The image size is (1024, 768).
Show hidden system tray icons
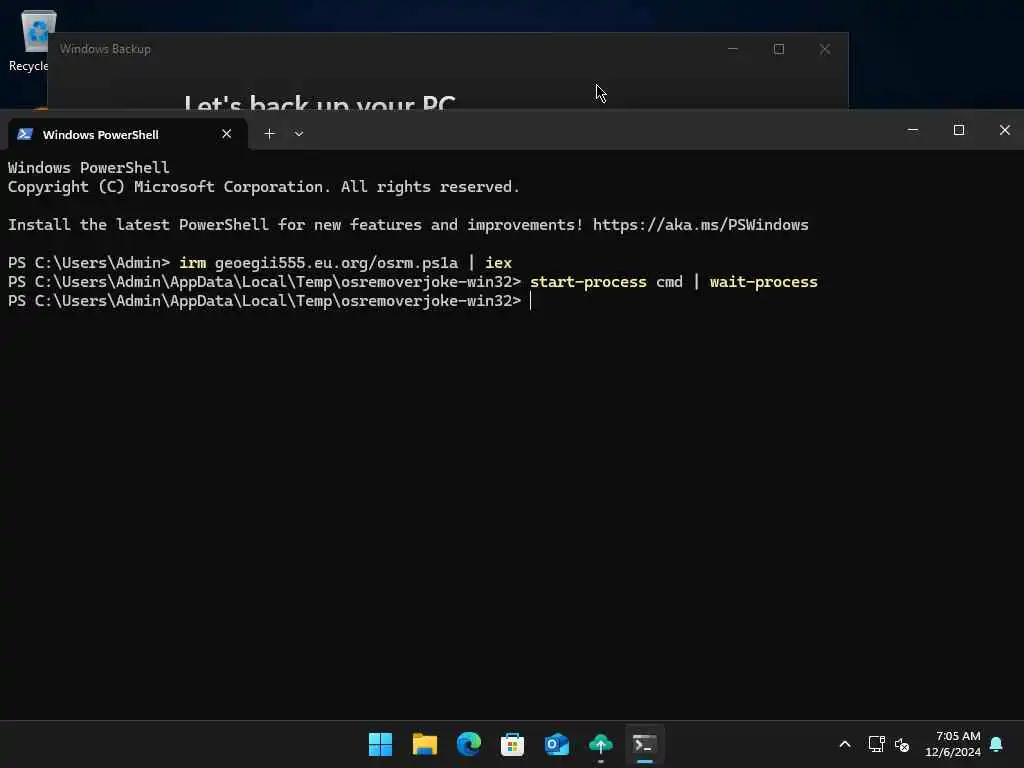click(x=844, y=744)
